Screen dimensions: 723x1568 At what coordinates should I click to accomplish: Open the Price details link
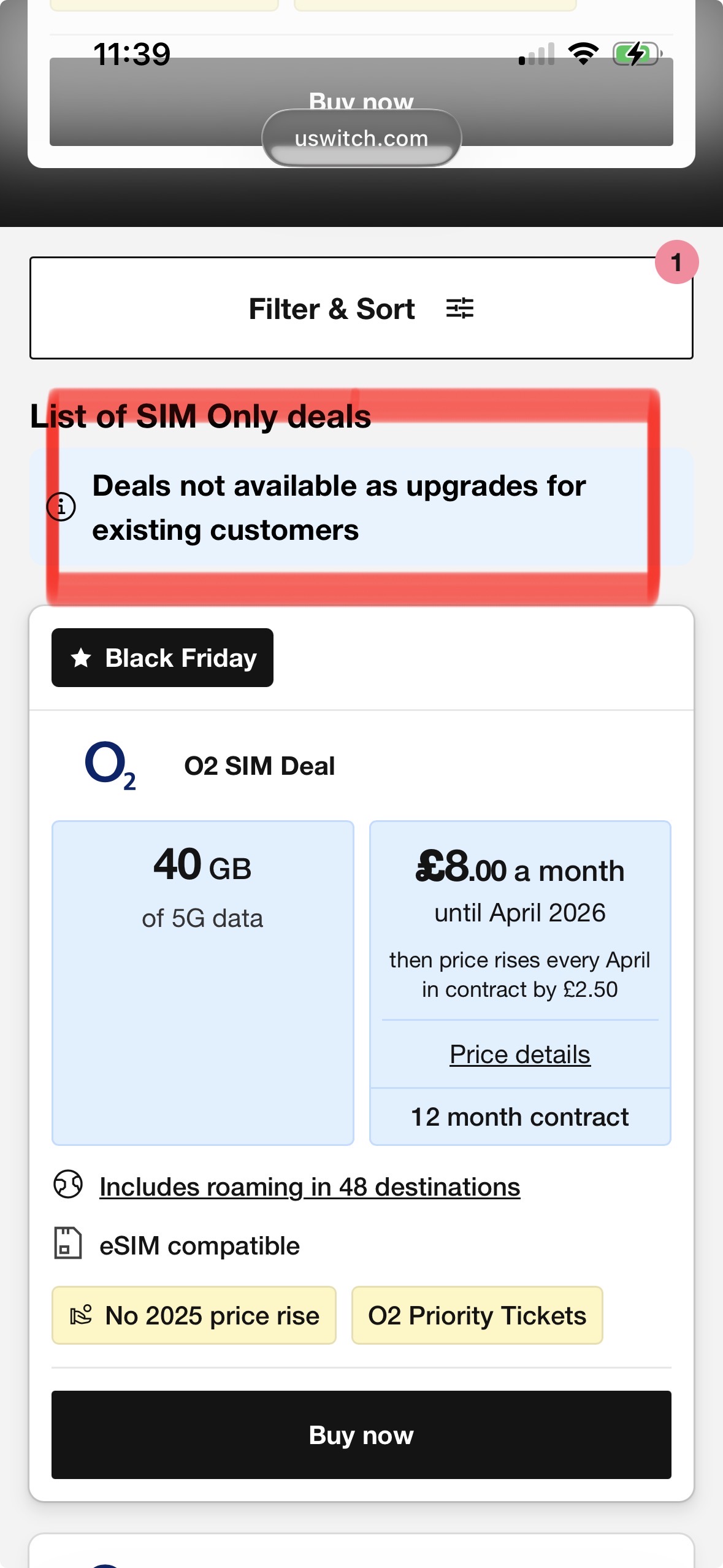(x=519, y=1055)
